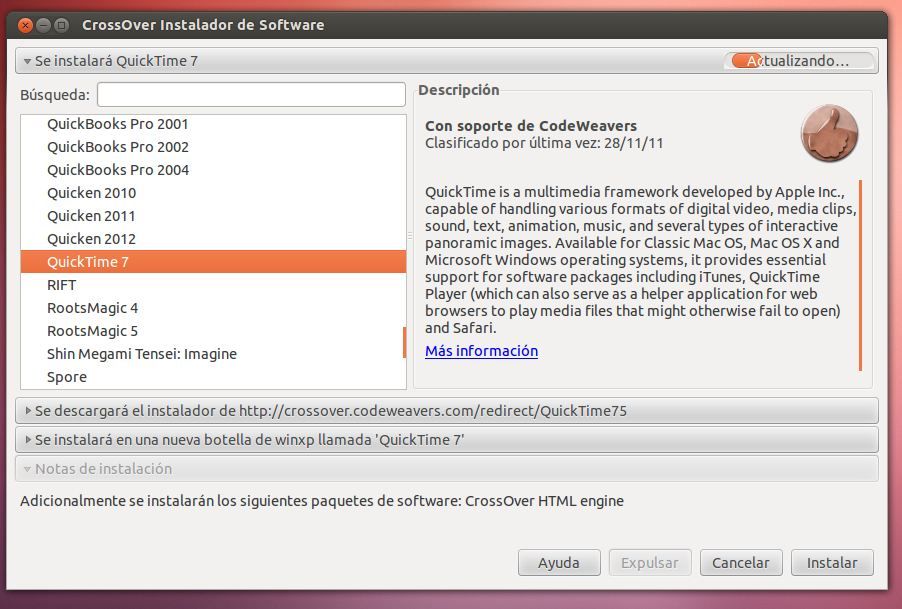Screen dimensions: 902x609
Task: Click the thumbs-up CodeWeavers support medal icon
Action: [829, 133]
